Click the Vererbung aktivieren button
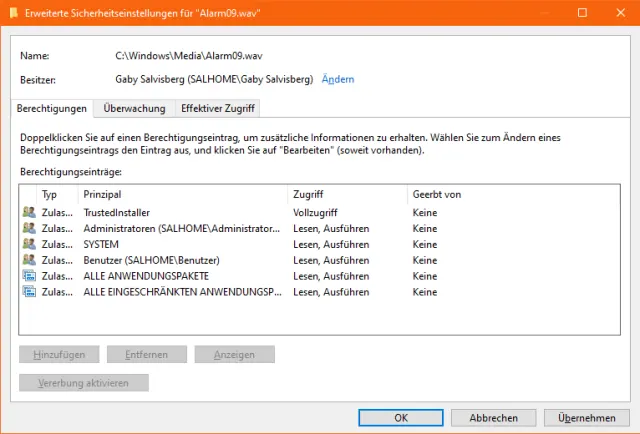The image size is (640, 434). 84,383
